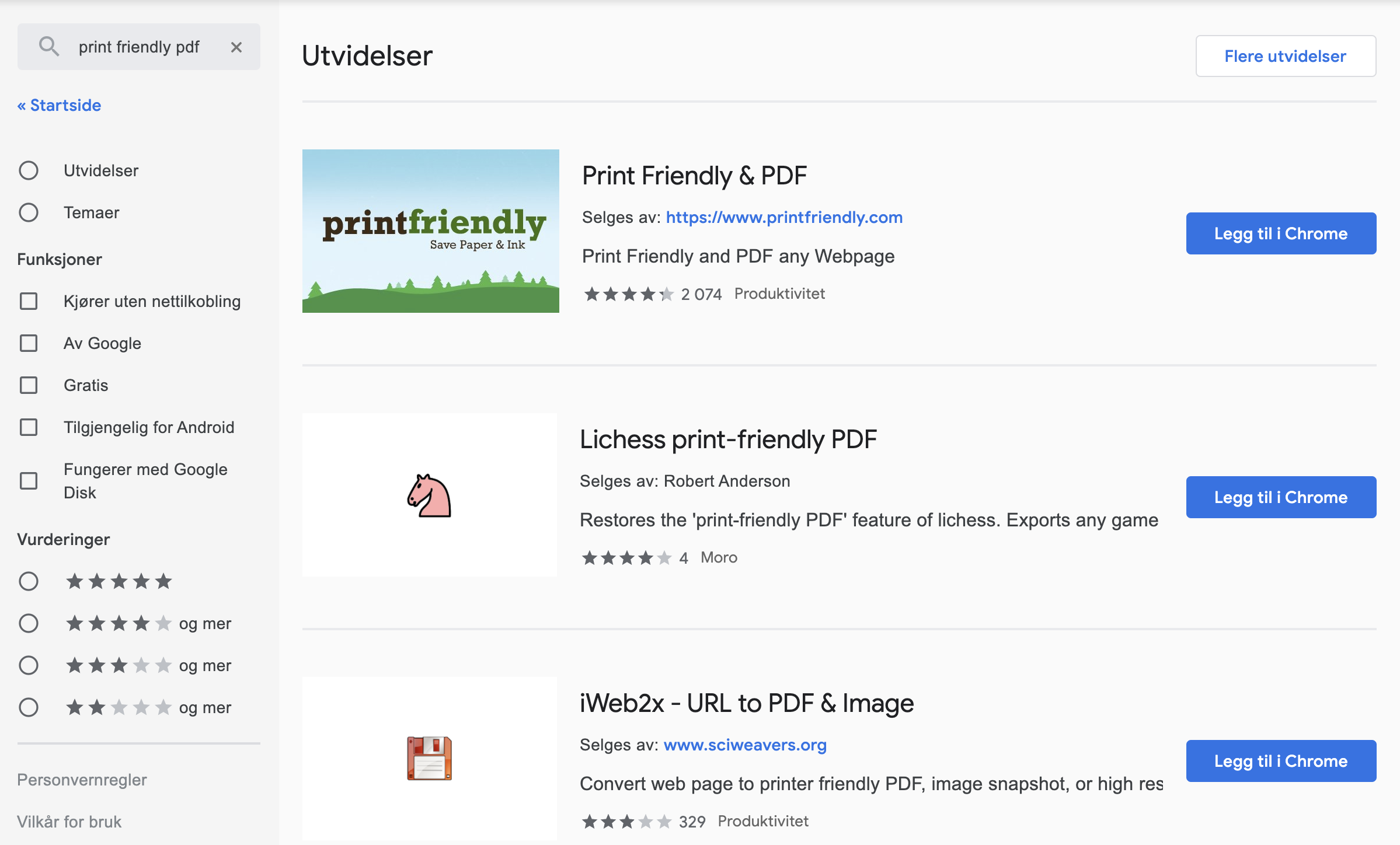This screenshot has width=1400, height=845.
Task: Check the Fungerer med Google Disk filter
Action: [28, 481]
